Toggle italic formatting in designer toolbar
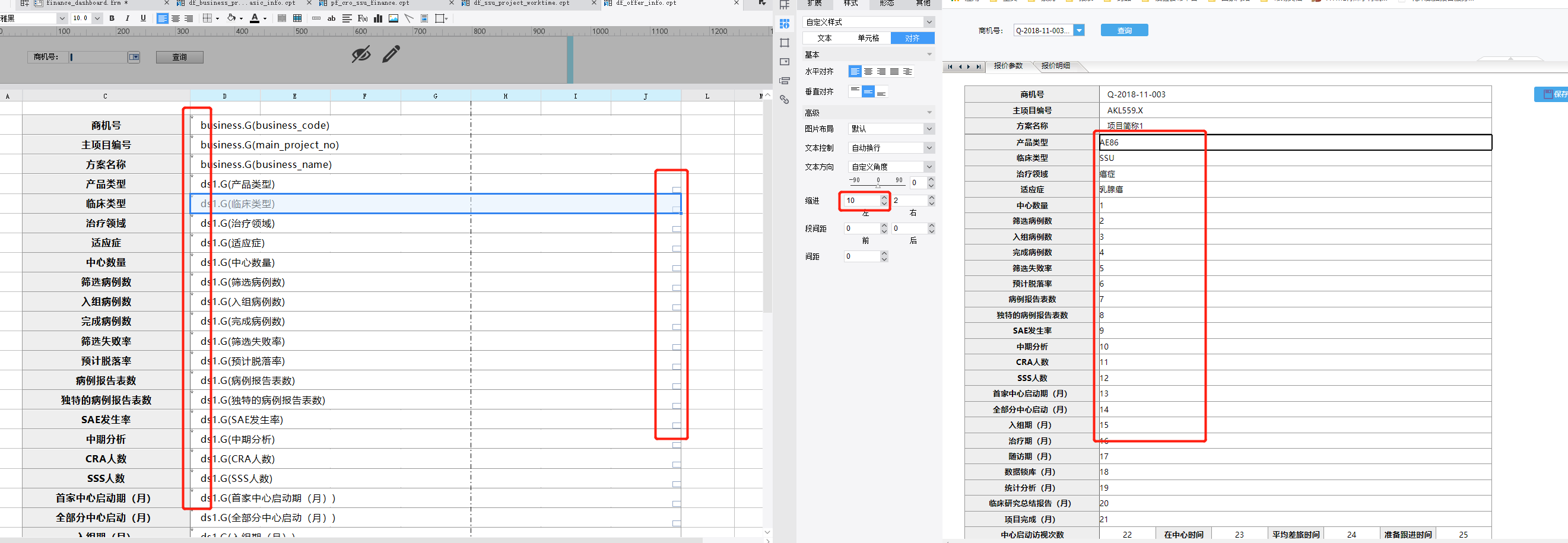This screenshot has width=1568, height=543. (127, 18)
